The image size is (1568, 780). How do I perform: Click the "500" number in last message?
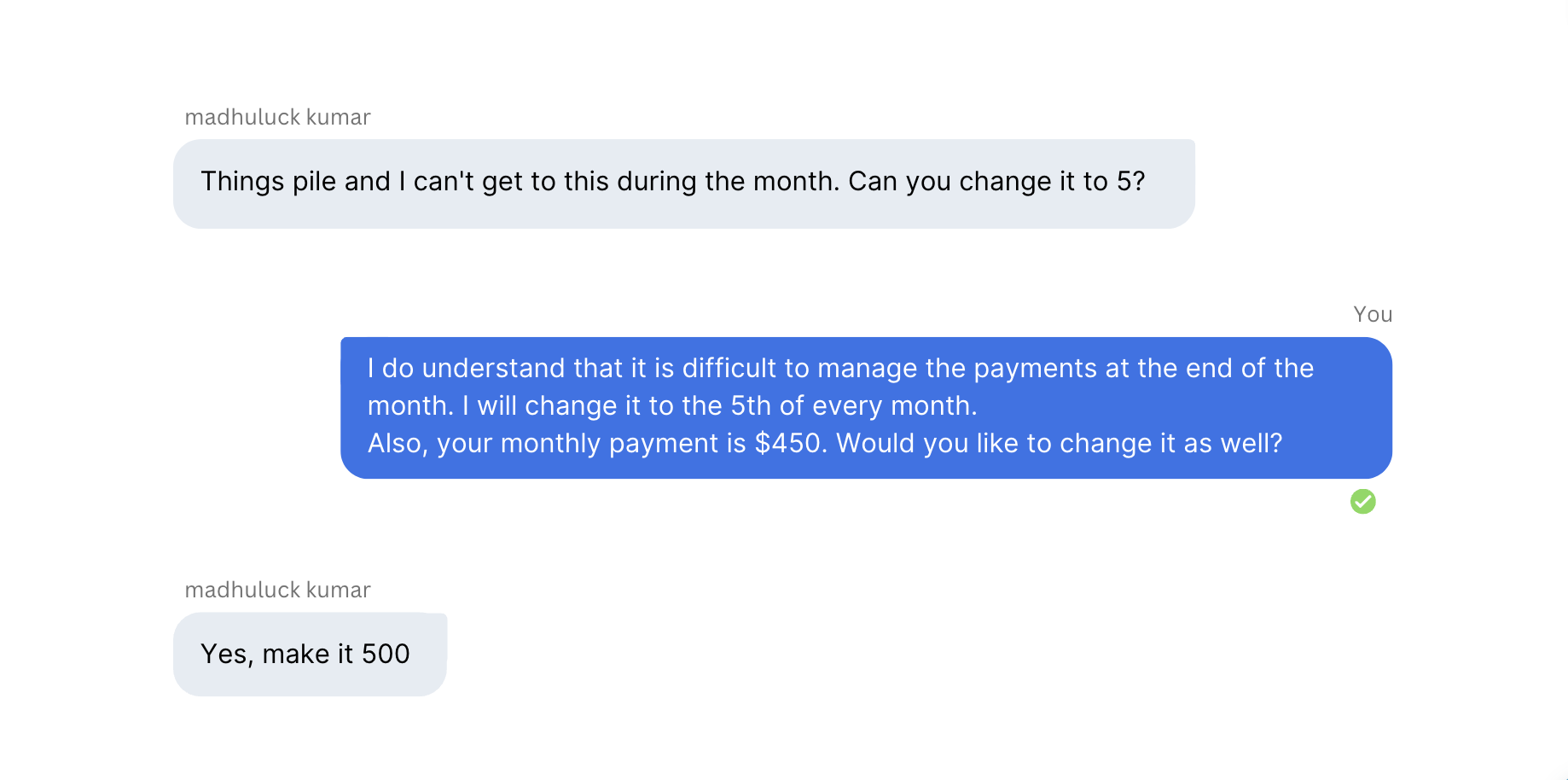(386, 654)
